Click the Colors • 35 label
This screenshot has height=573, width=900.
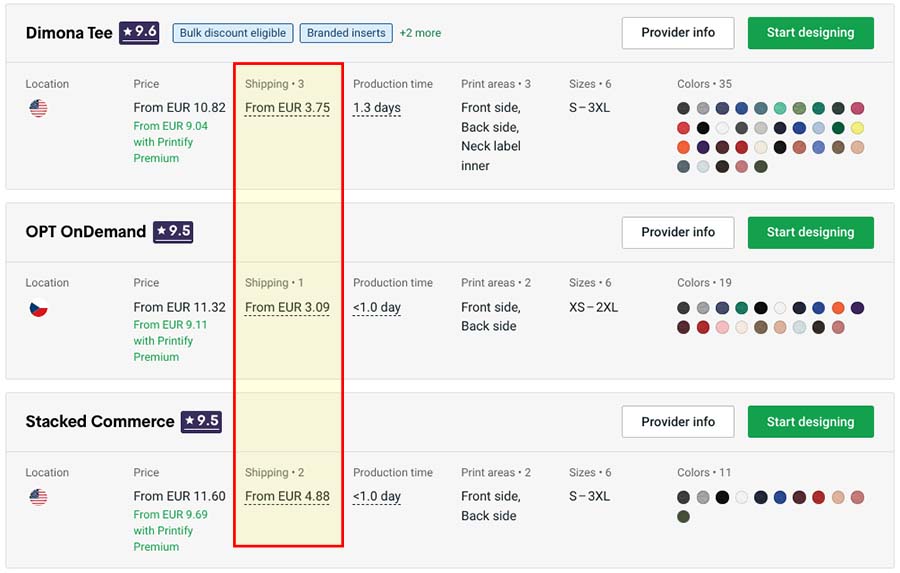pyautogui.click(x=704, y=84)
